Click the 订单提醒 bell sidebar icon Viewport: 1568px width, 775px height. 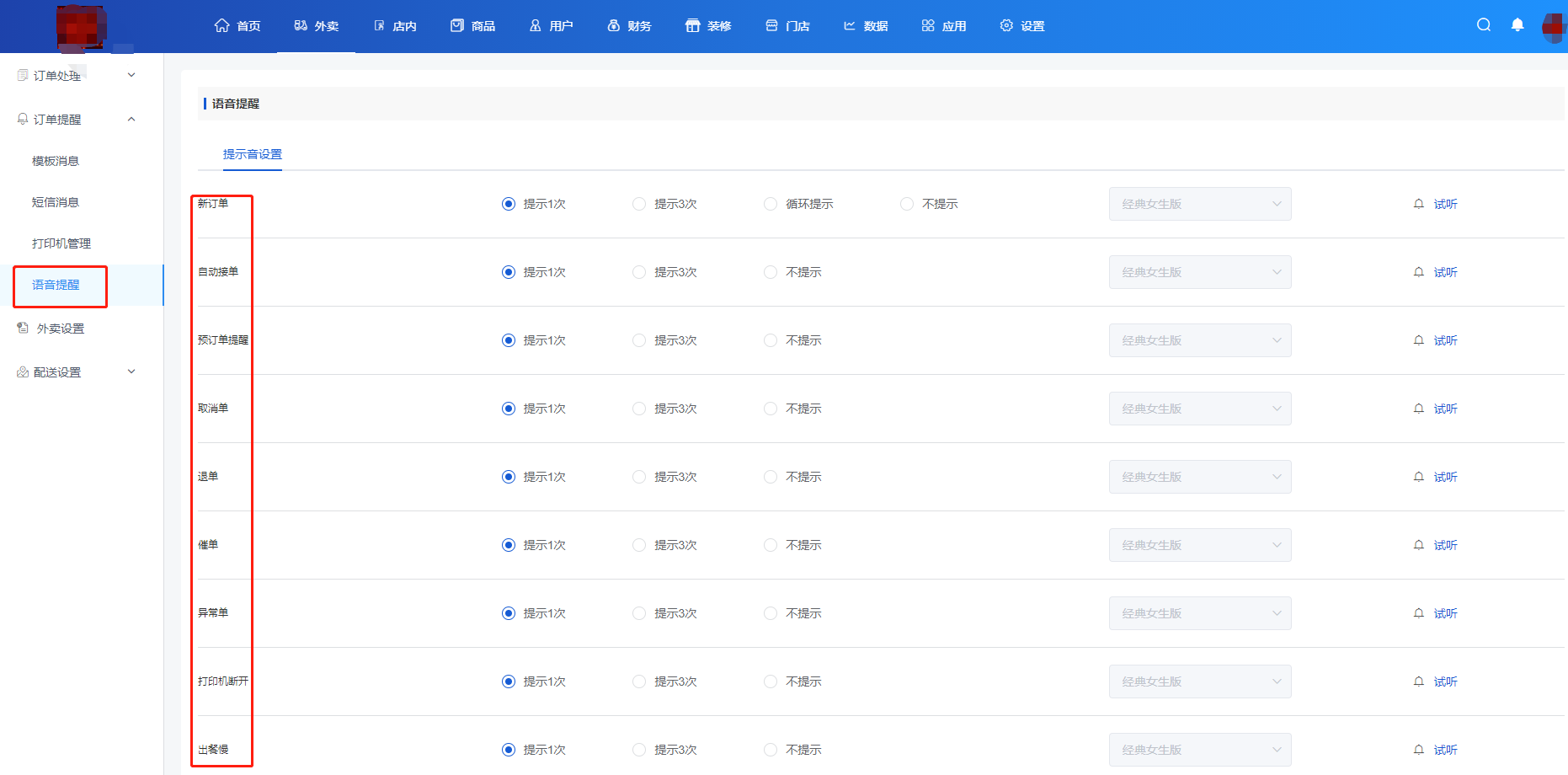[23, 119]
